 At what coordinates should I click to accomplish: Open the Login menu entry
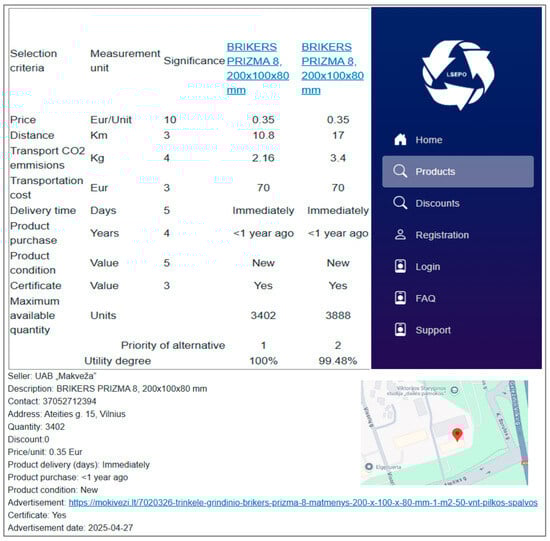pos(428,267)
